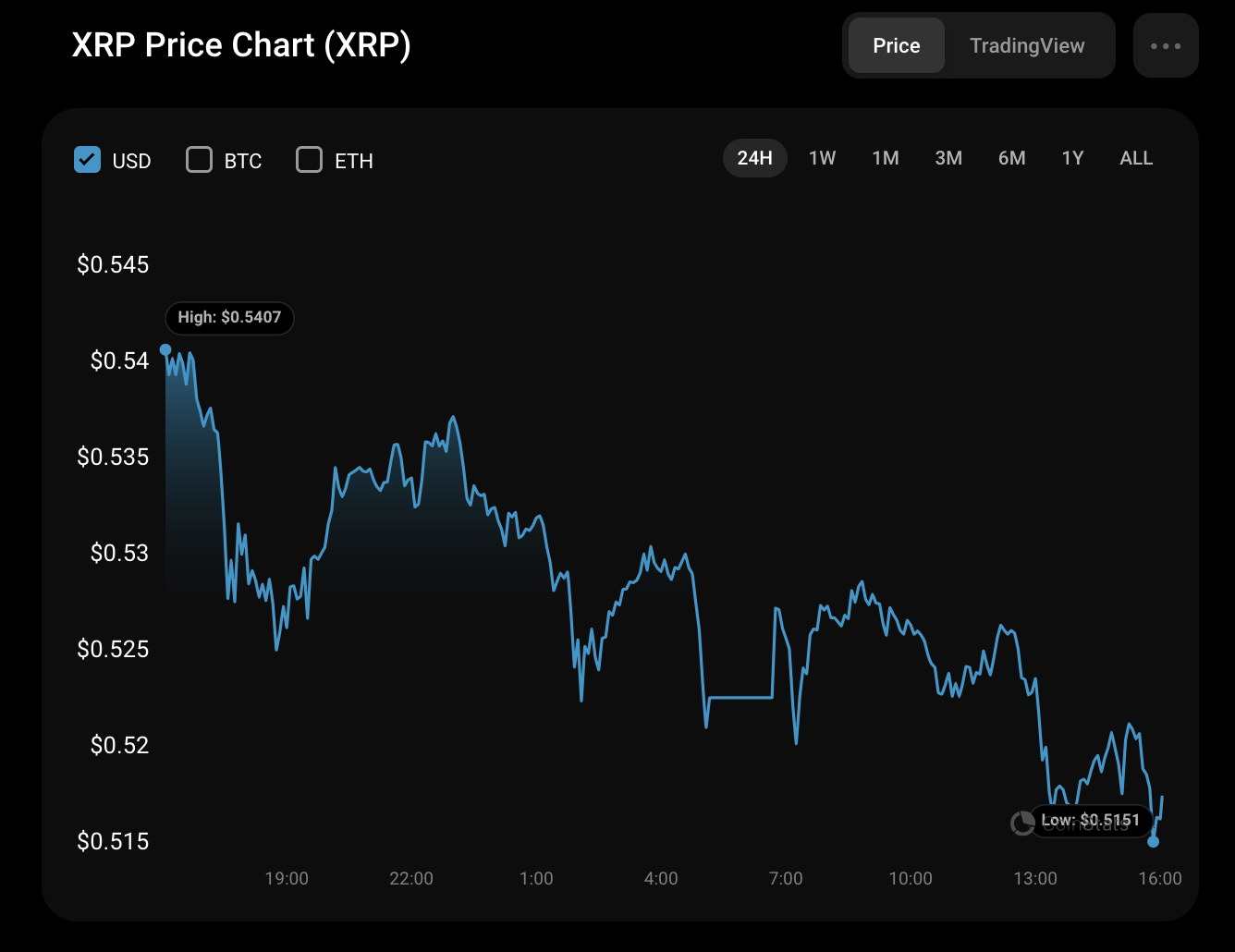View the 1Y price history

pos(1072,158)
